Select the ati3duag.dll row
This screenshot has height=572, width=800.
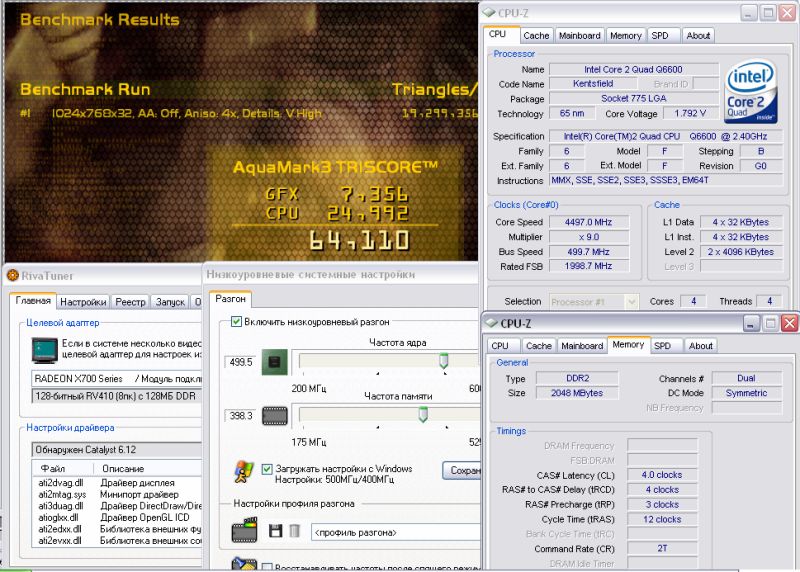[118, 506]
